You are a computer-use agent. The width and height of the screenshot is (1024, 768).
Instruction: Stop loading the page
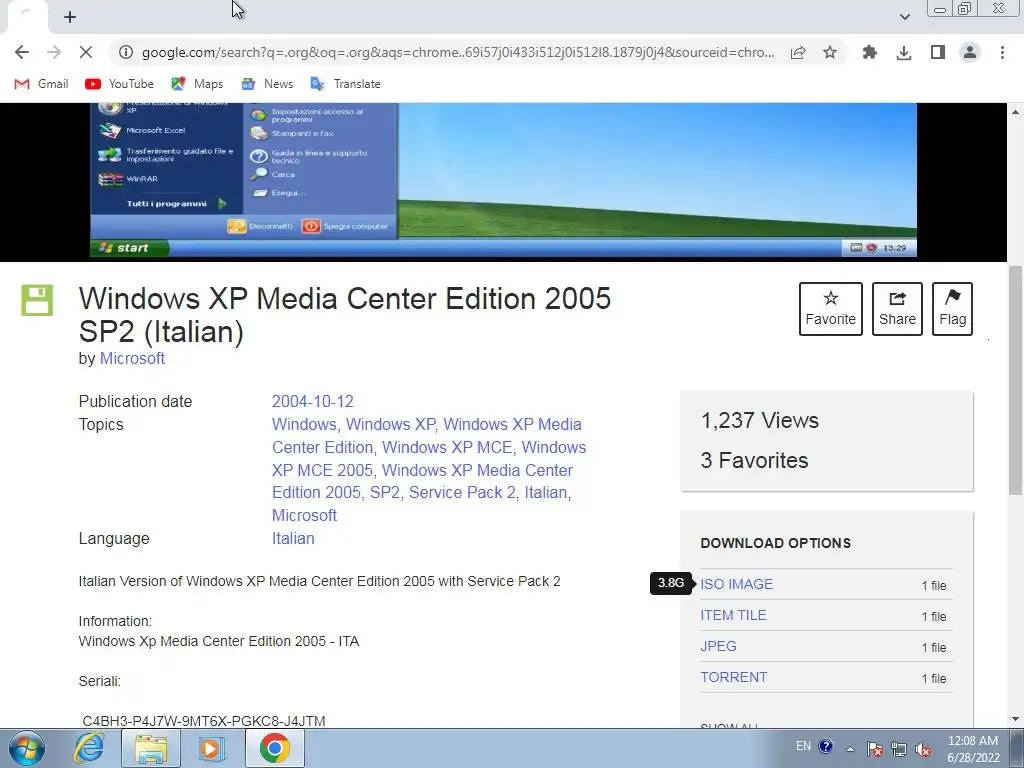86,52
